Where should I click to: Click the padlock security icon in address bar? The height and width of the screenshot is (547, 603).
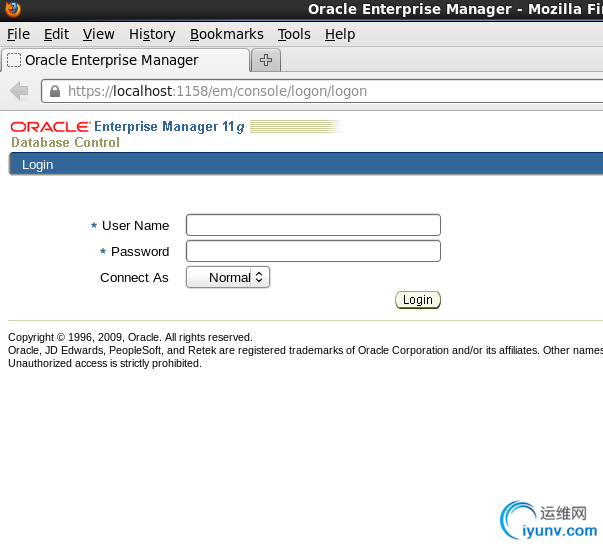[x=55, y=91]
